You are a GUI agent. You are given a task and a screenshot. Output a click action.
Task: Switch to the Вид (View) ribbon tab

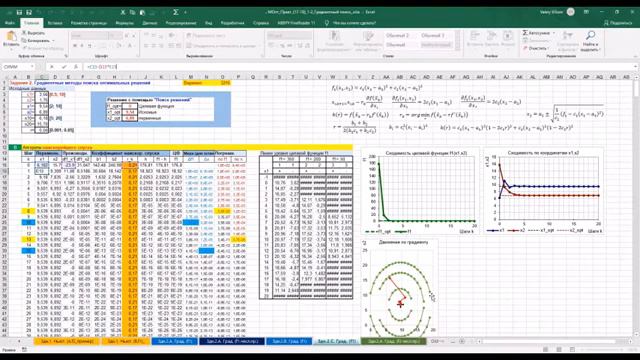(x=209, y=23)
